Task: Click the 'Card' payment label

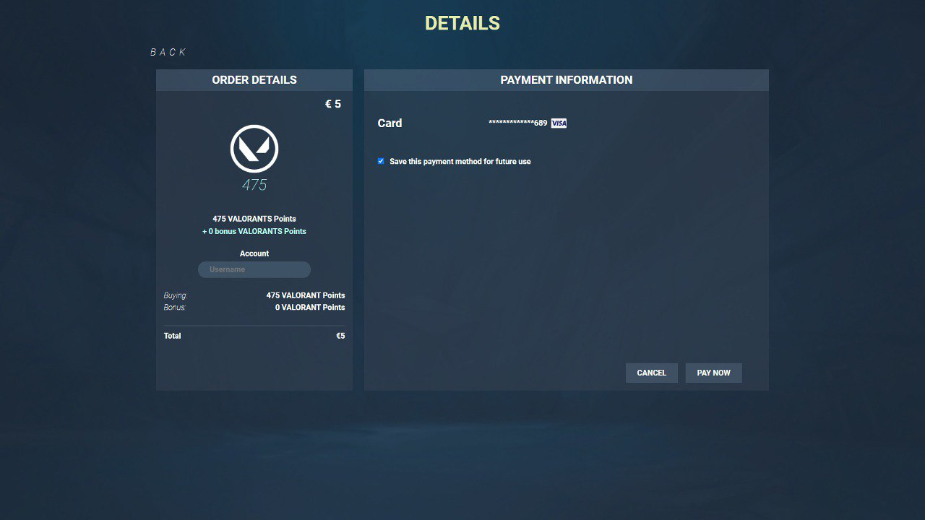Action: click(390, 123)
